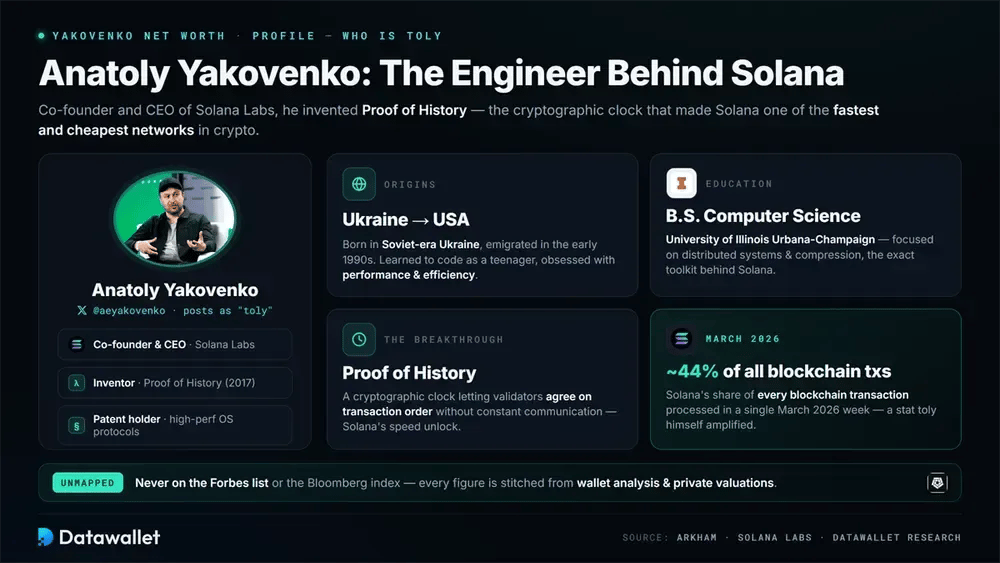
Task: Click the Solana logo beside March 2026
Action: [681, 339]
